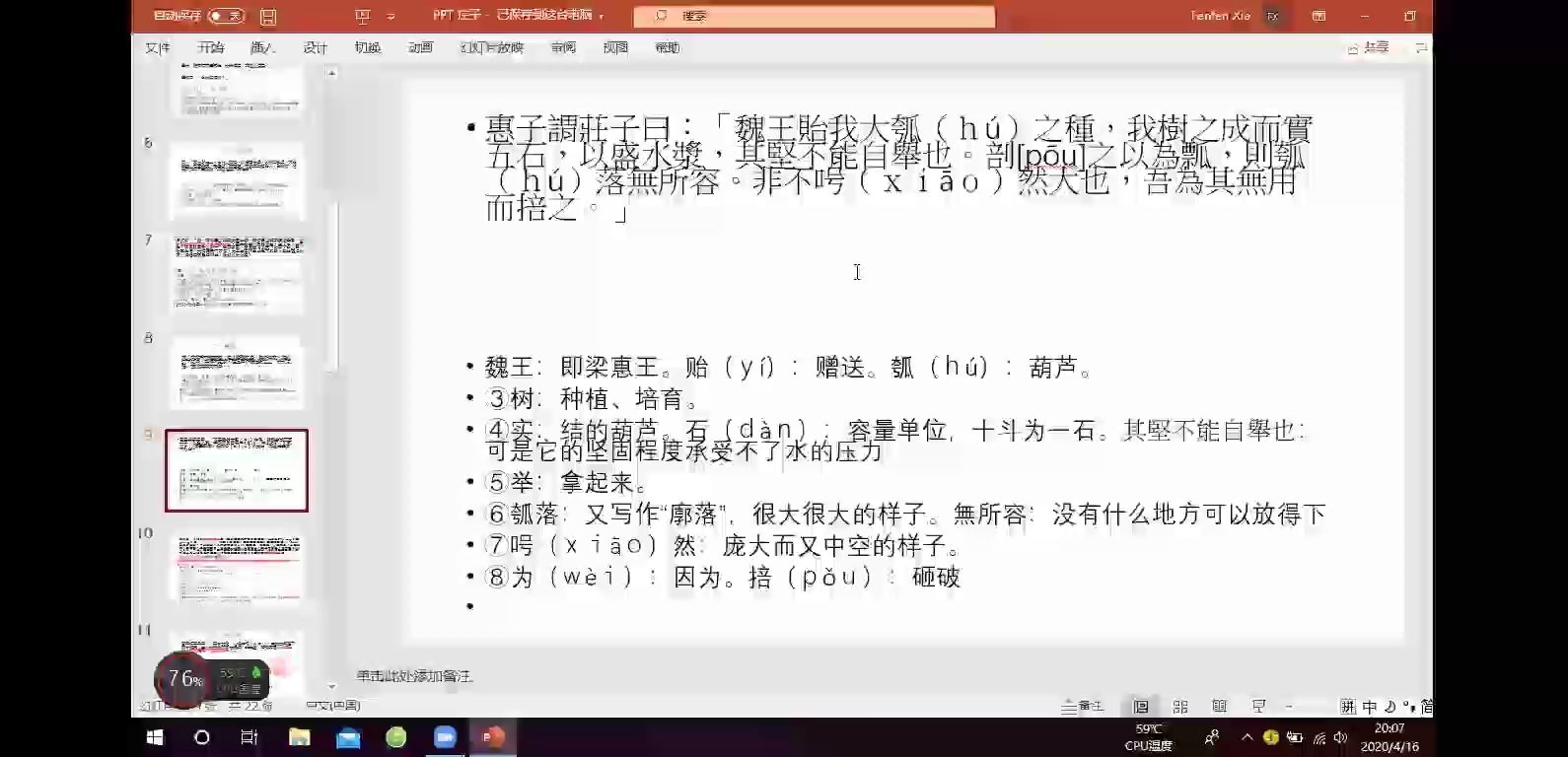Expand hidden system tray icons chevron
1568x757 pixels.
[x=1247, y=737]
